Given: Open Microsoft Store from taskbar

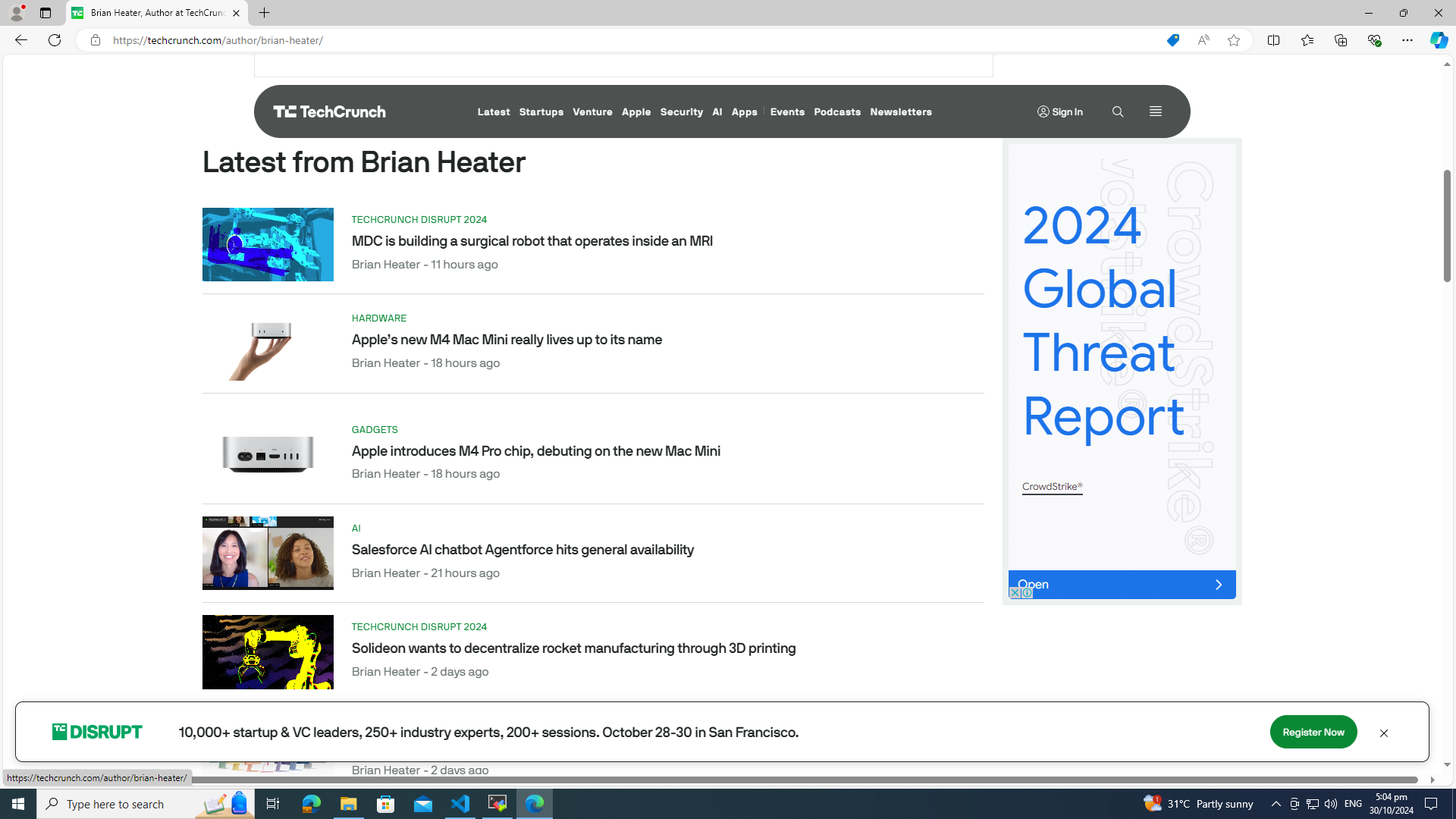Looking at the screenshot, I should (x=386, y=804).
